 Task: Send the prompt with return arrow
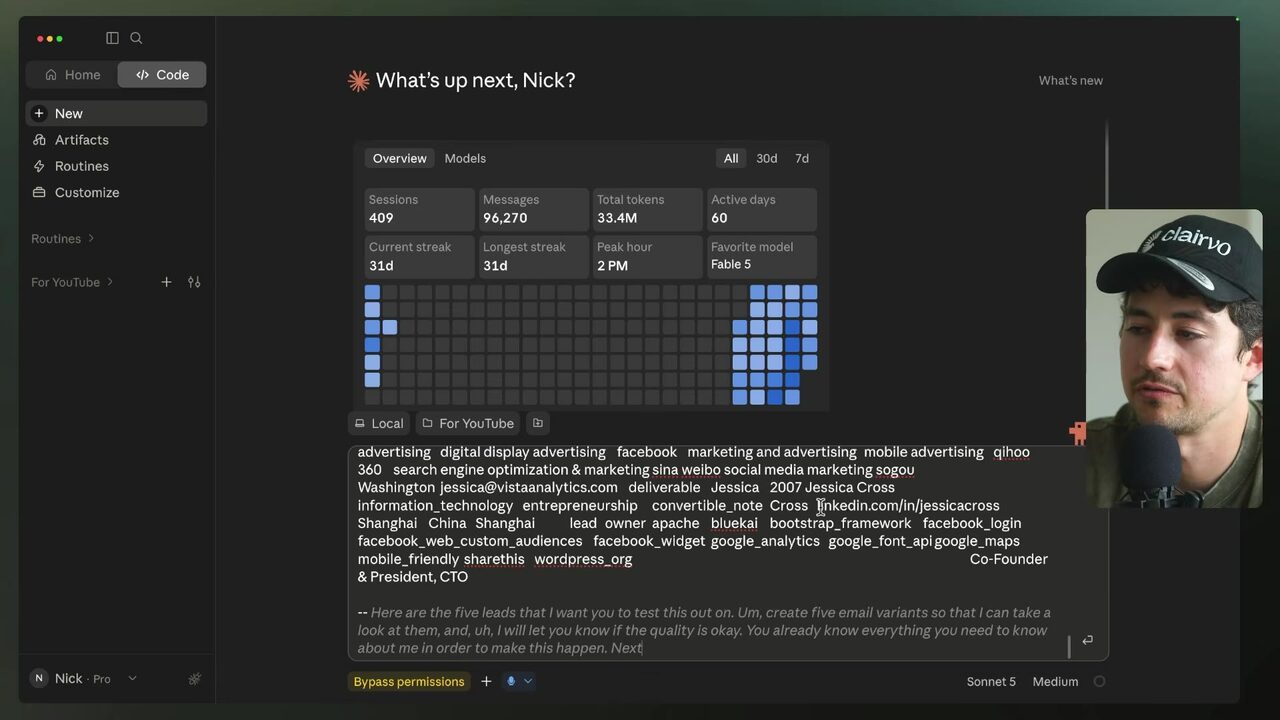(x=1087, y=640)
